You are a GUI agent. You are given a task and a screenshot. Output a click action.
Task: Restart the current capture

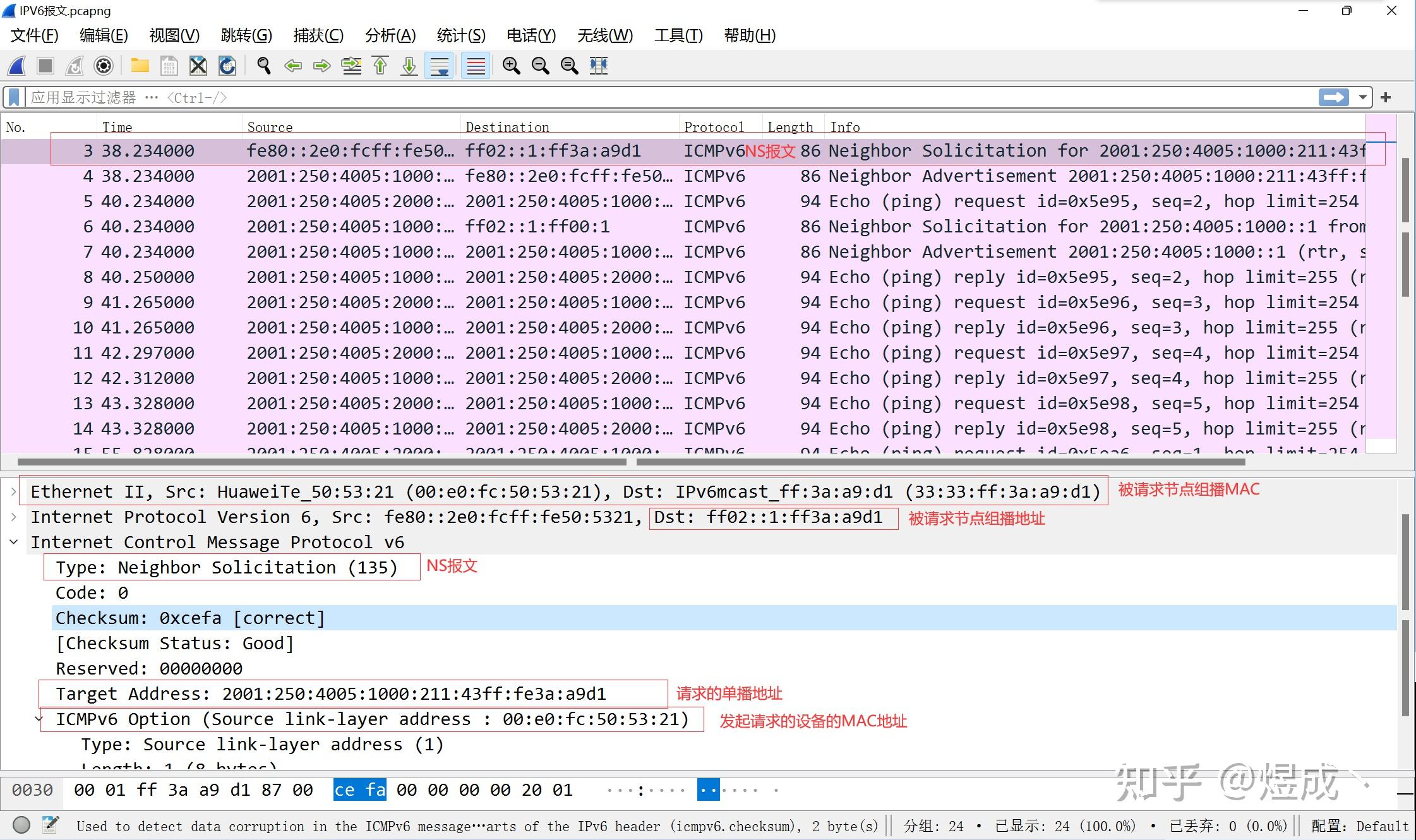[73, 66]
